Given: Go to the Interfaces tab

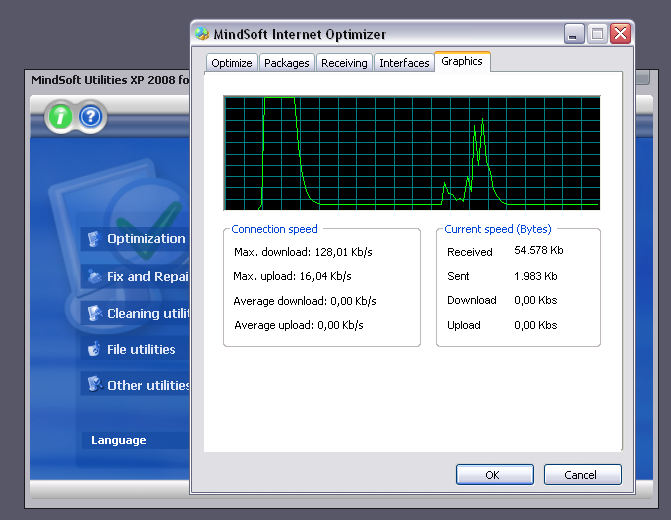Looking at the screenshot, I should point(404,63).
